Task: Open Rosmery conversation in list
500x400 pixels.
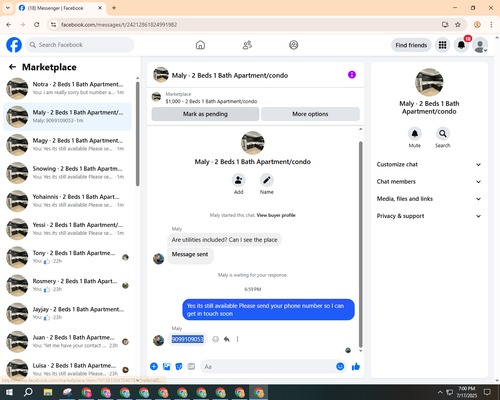Action: (68, 285)
